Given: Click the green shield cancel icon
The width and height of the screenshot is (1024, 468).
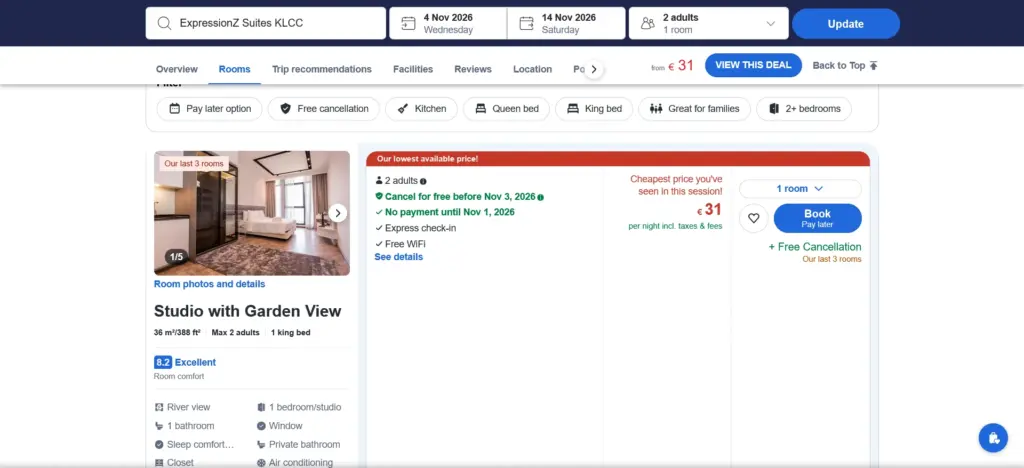Looking at the screenshot, I should [x=379, y=196].
